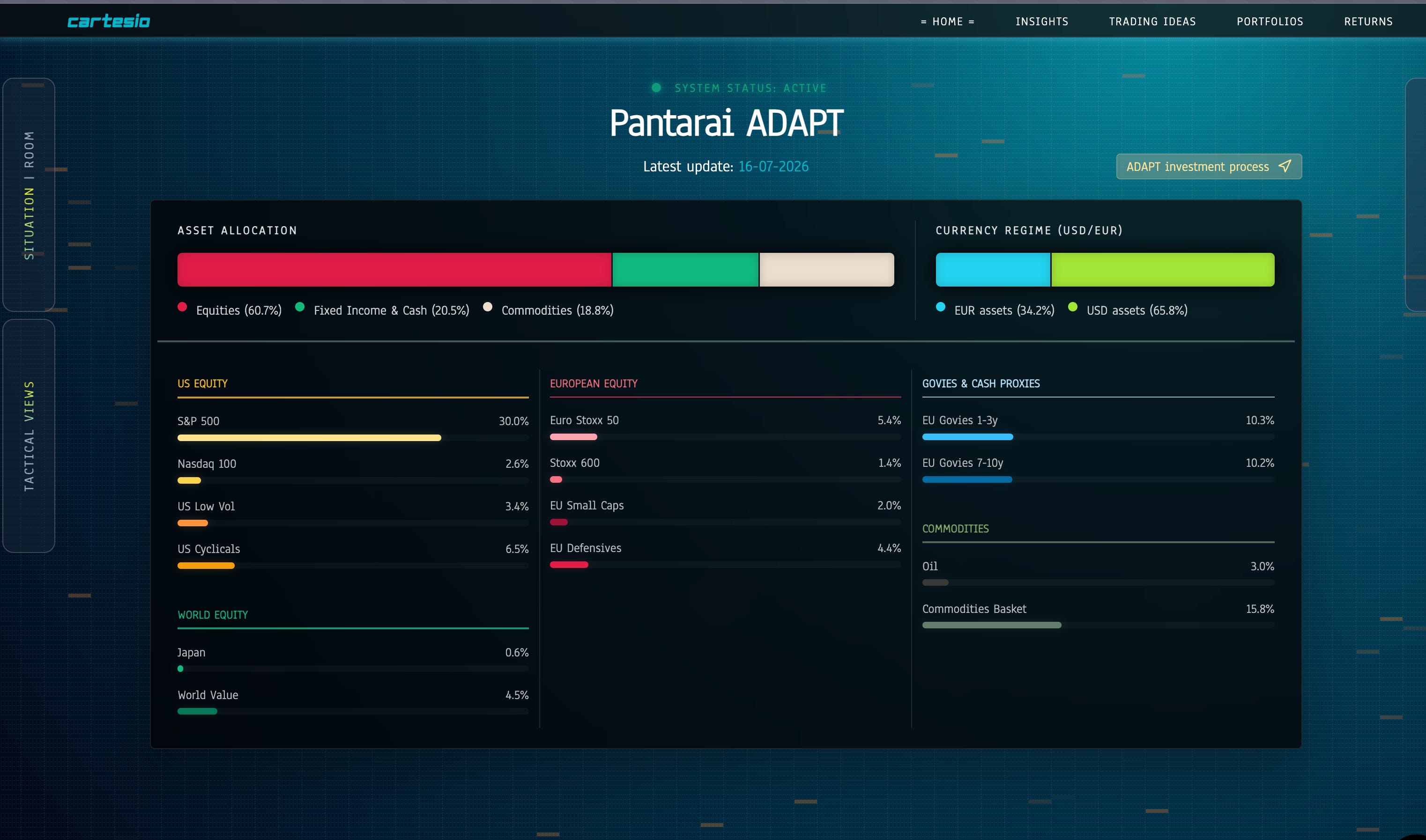Click the WORLD EQUITY section heading
1426x840 pixels.
(x=212, y=615)
